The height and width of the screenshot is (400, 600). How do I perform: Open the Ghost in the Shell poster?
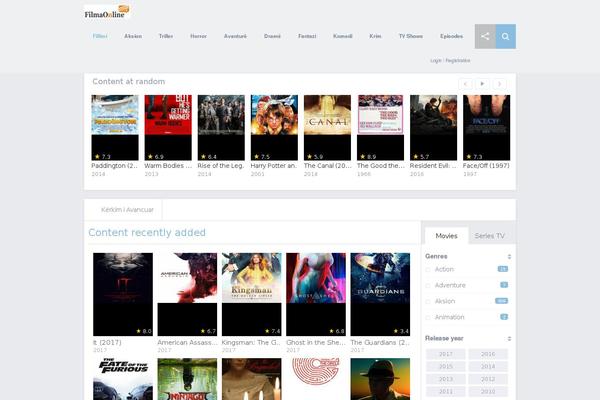click(316, 294)
